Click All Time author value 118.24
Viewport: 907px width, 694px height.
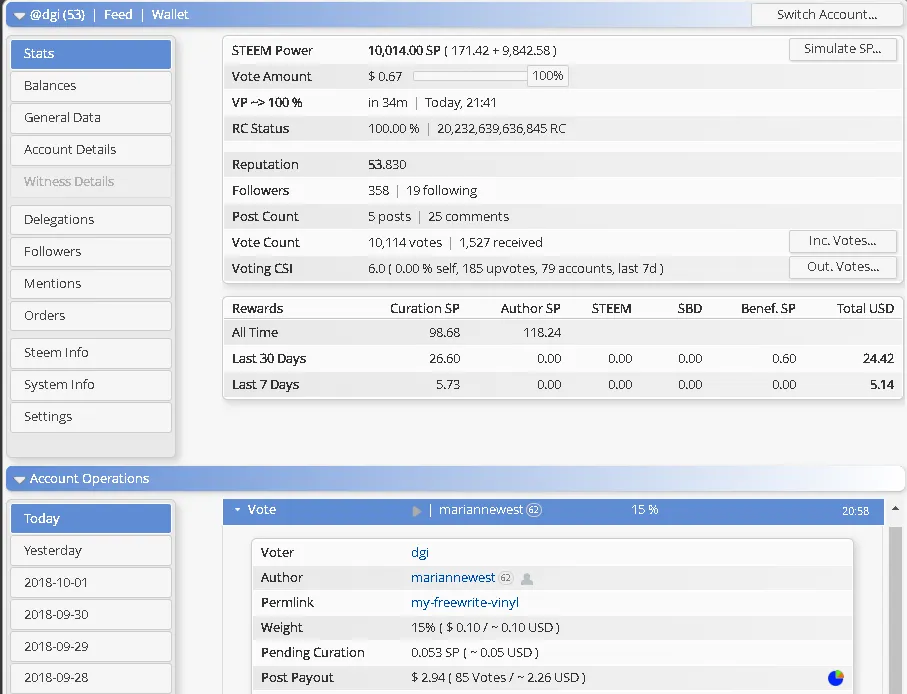(542, 333)
